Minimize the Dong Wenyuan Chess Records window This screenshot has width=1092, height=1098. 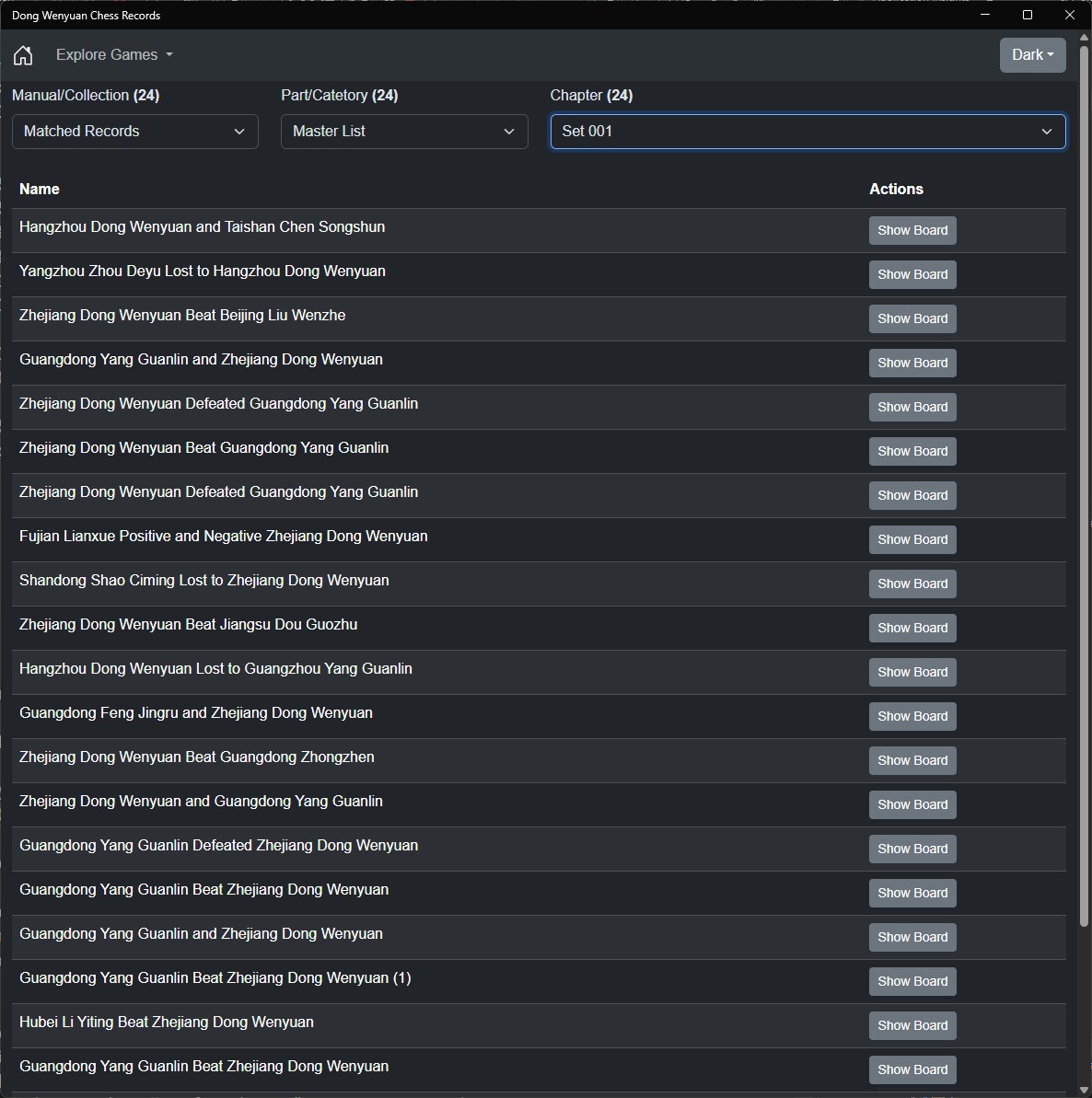click(985, 15)
